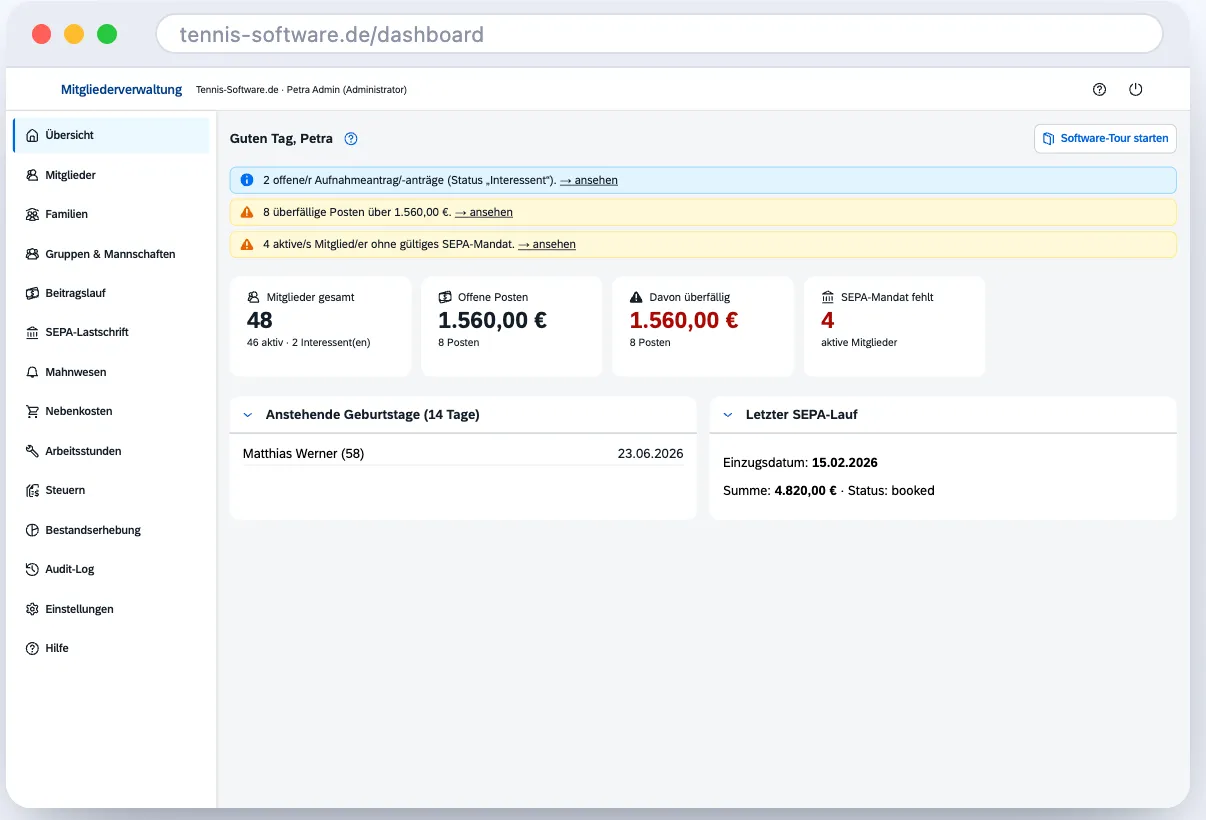Click the red number 4 on SEPA card

[x=828, y=320]
